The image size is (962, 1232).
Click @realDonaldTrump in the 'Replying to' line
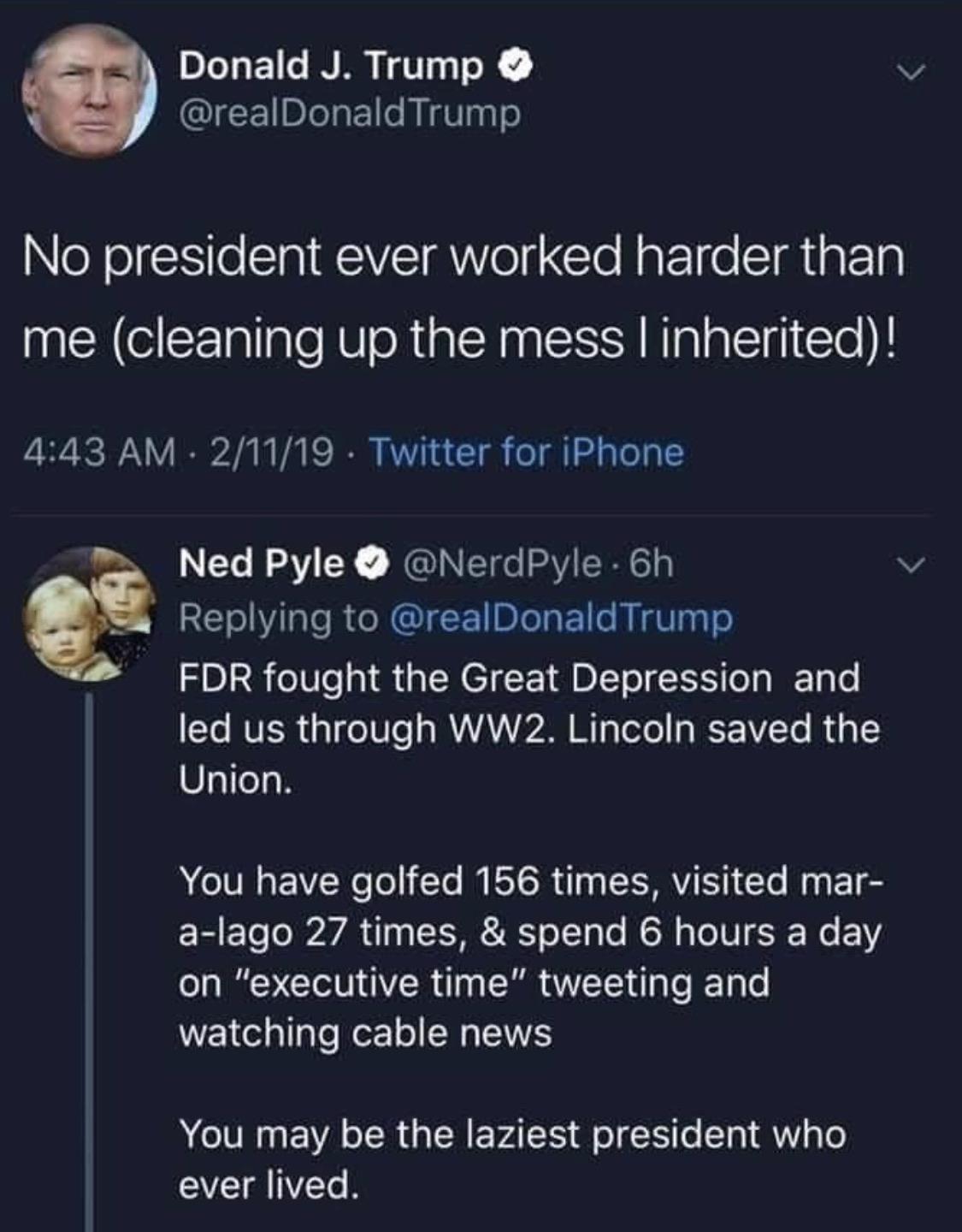561,618
